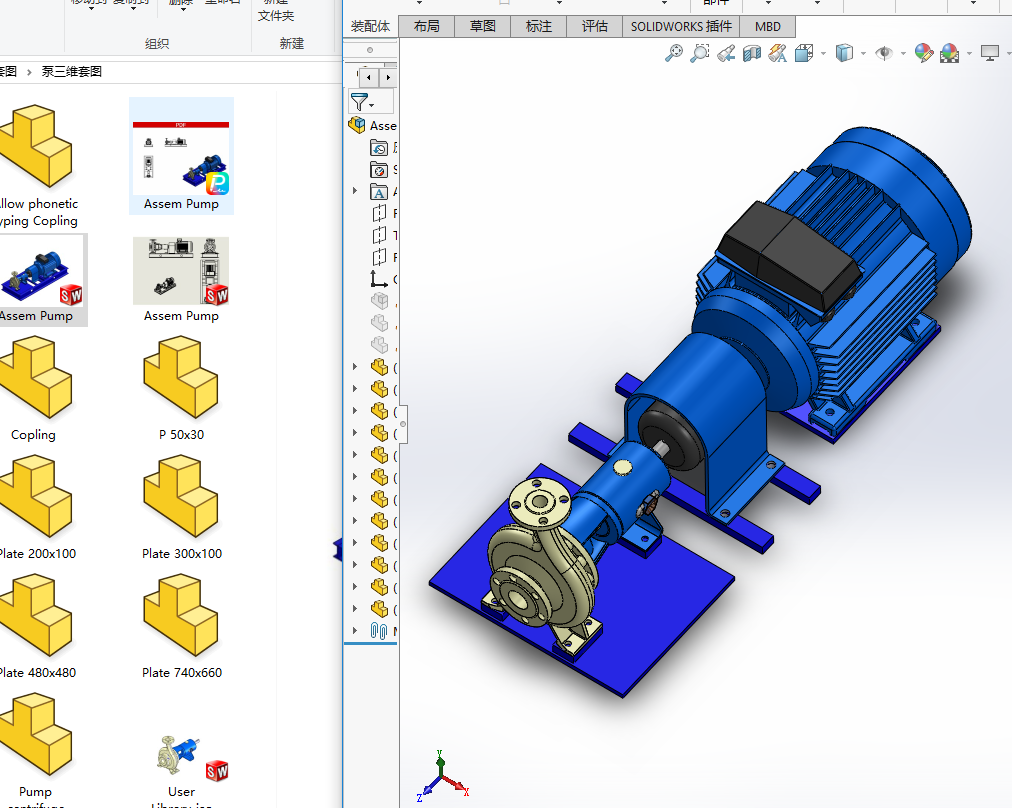The image size is (1012, 808).
Task: Click the Edit Appearance color ball icon
Action: (x=923, y=53)
